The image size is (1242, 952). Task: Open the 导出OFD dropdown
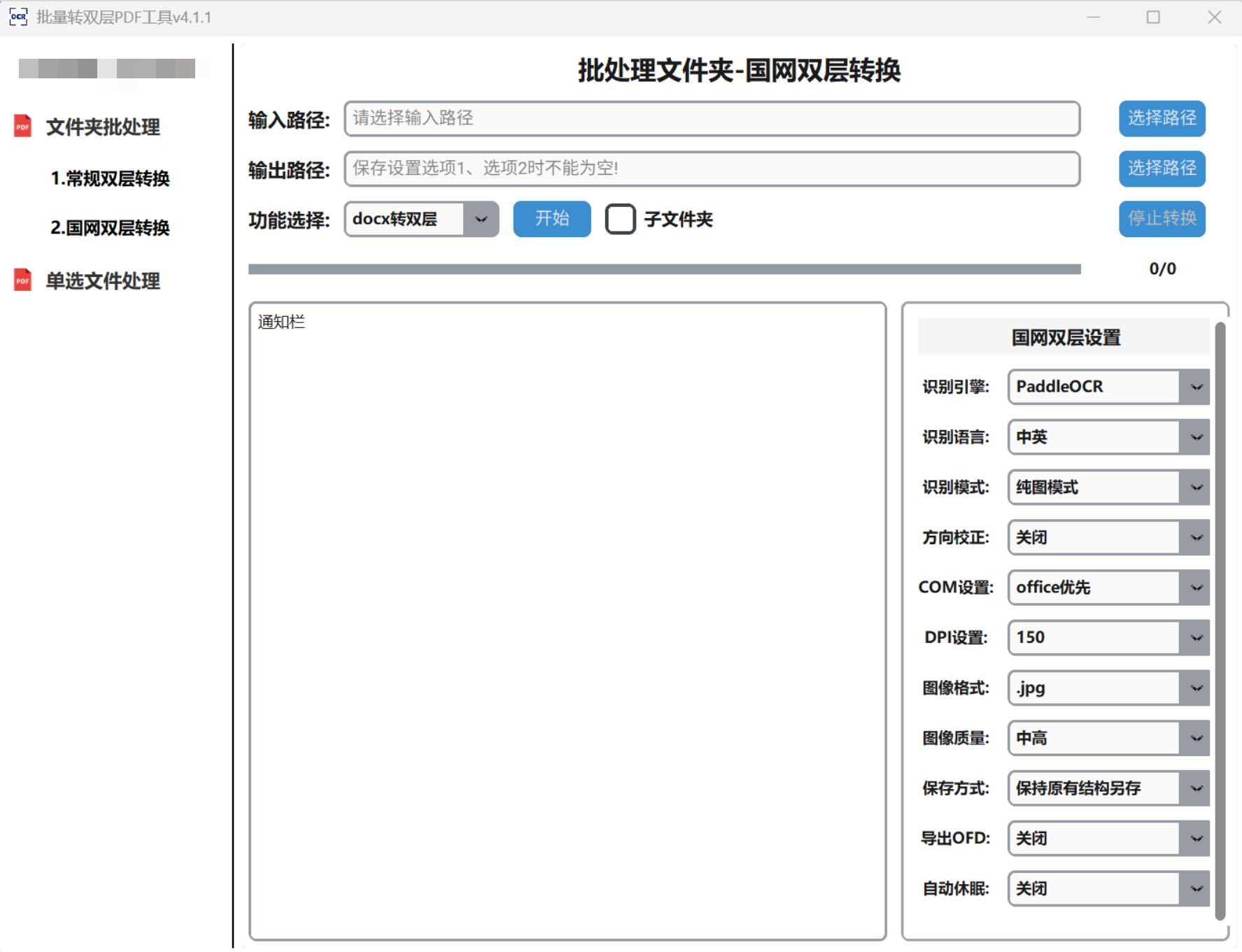coord(1108,838)
